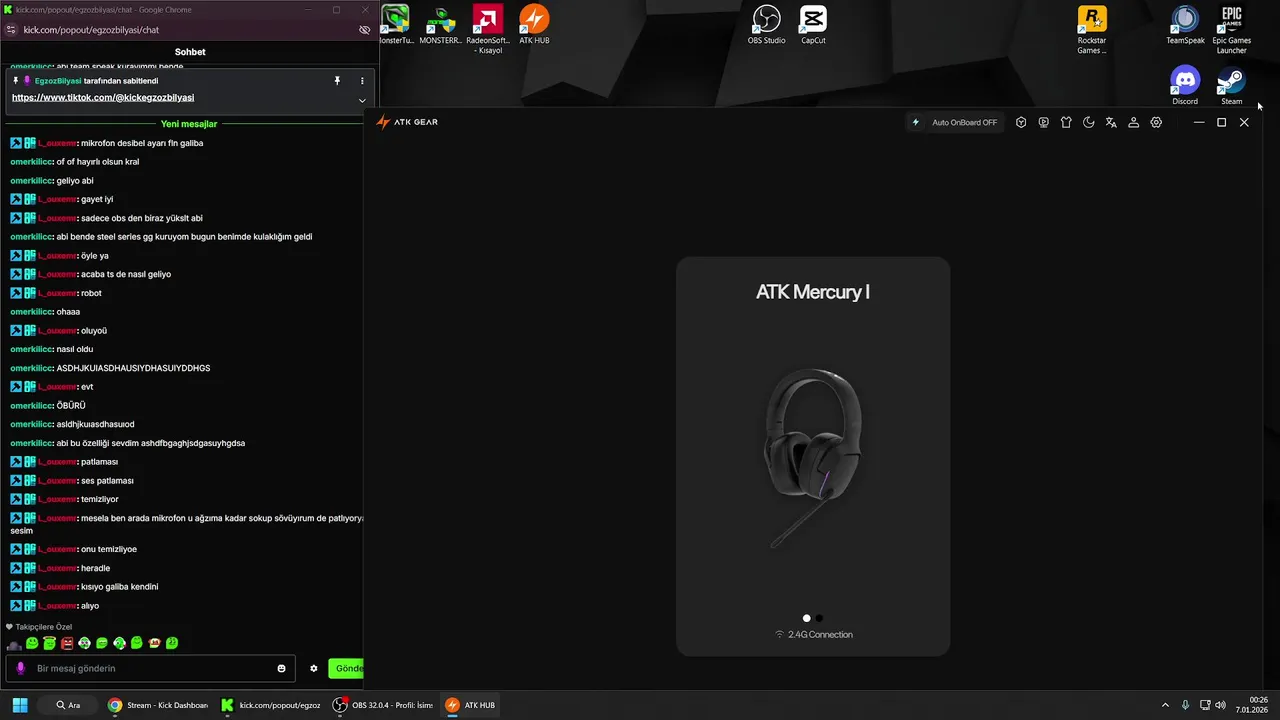Insert the first green smiley emote

click(x=32, y=643)
